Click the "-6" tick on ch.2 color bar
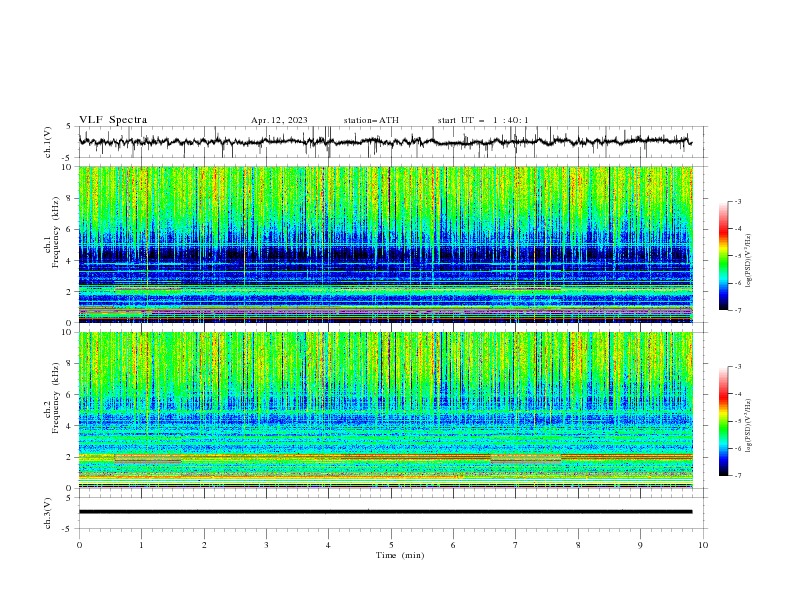The image size is (792, 612). coord(738,448)
